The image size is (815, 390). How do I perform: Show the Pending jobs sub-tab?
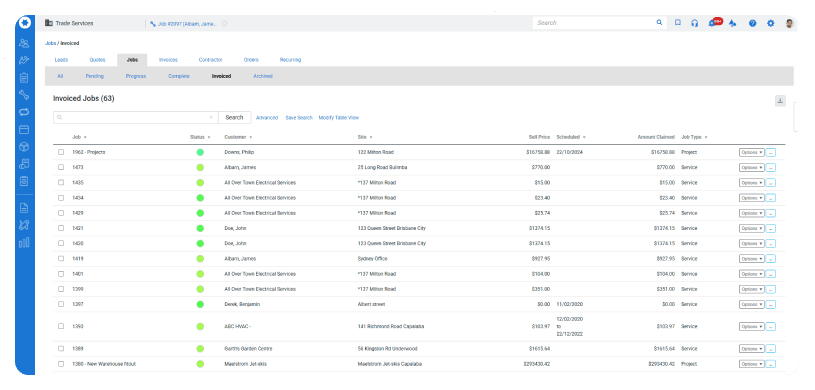pos(95,76)
